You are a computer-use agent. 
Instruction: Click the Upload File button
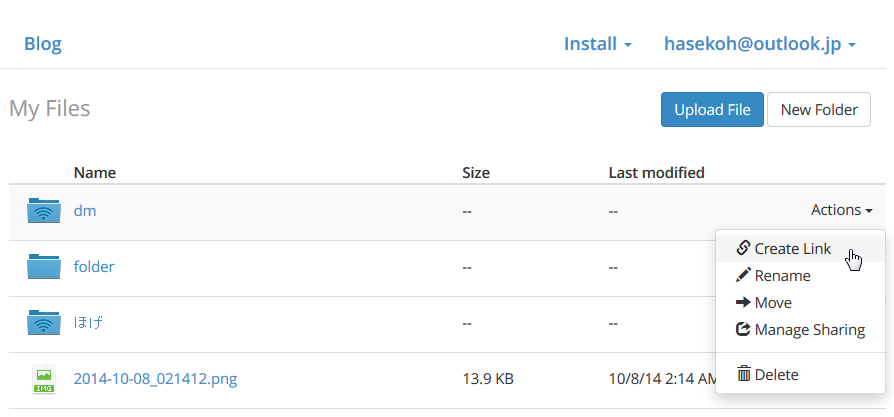click(712, 110)
